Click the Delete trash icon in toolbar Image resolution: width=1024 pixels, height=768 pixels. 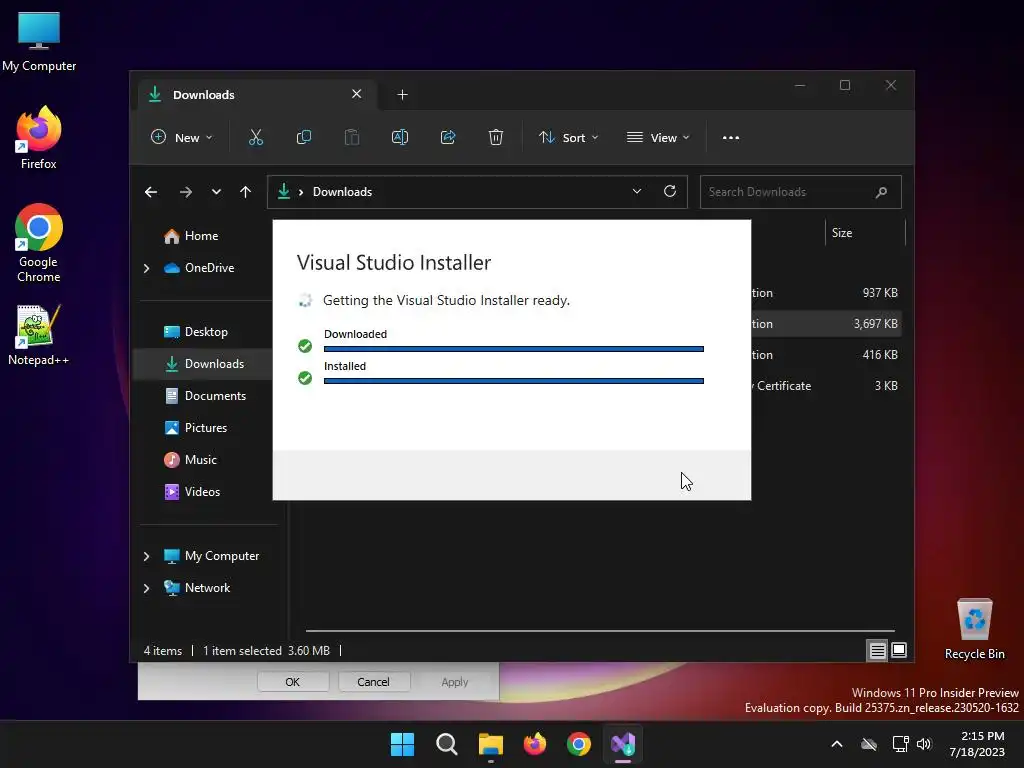coord(496,138)
